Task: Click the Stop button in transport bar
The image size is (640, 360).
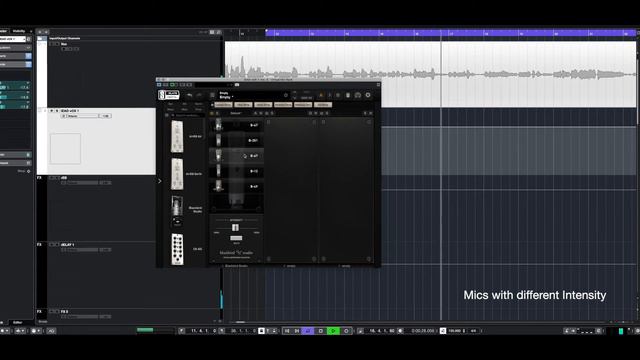Action: [x=321, y=331]
